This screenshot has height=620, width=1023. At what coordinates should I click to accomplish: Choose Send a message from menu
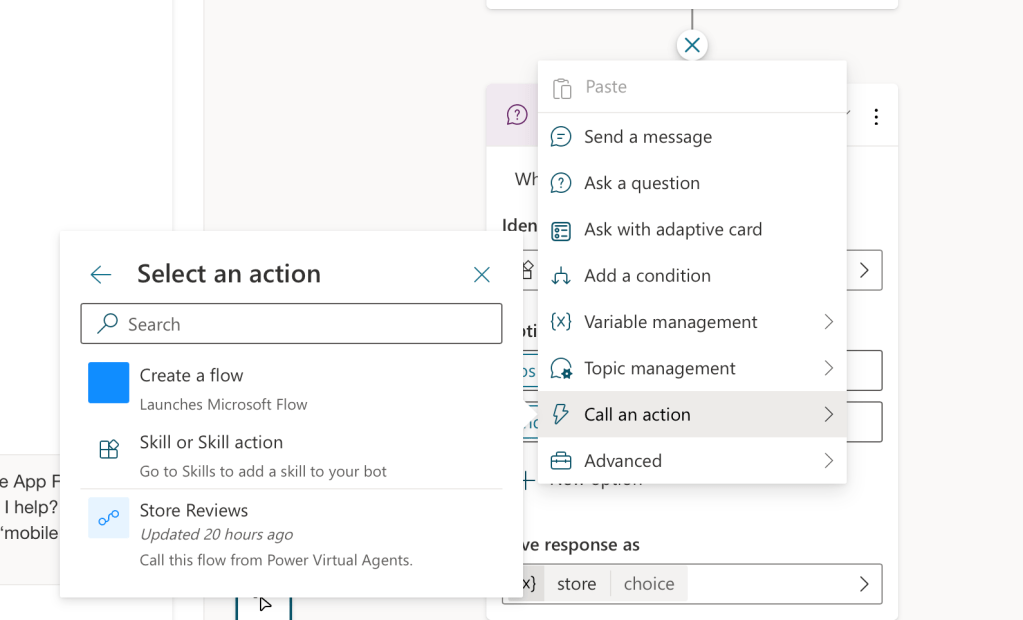(648, 137)
